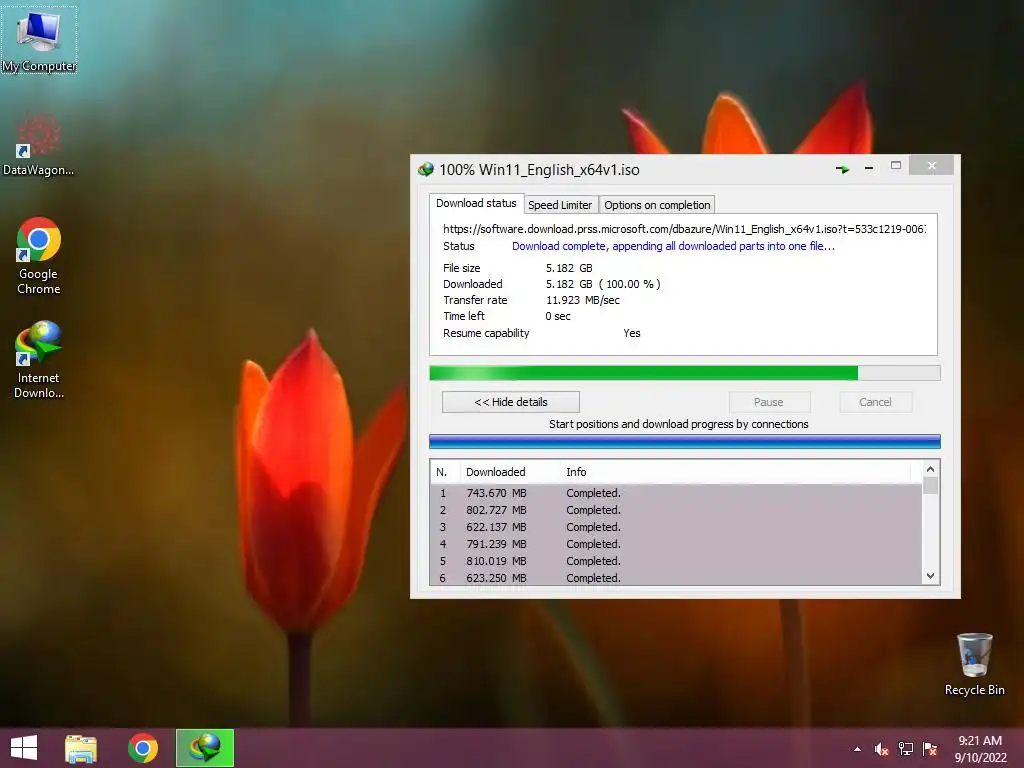Maximize the IDM download window
The height and width of the screenshot is (768, 1024).
click(896, 166)
